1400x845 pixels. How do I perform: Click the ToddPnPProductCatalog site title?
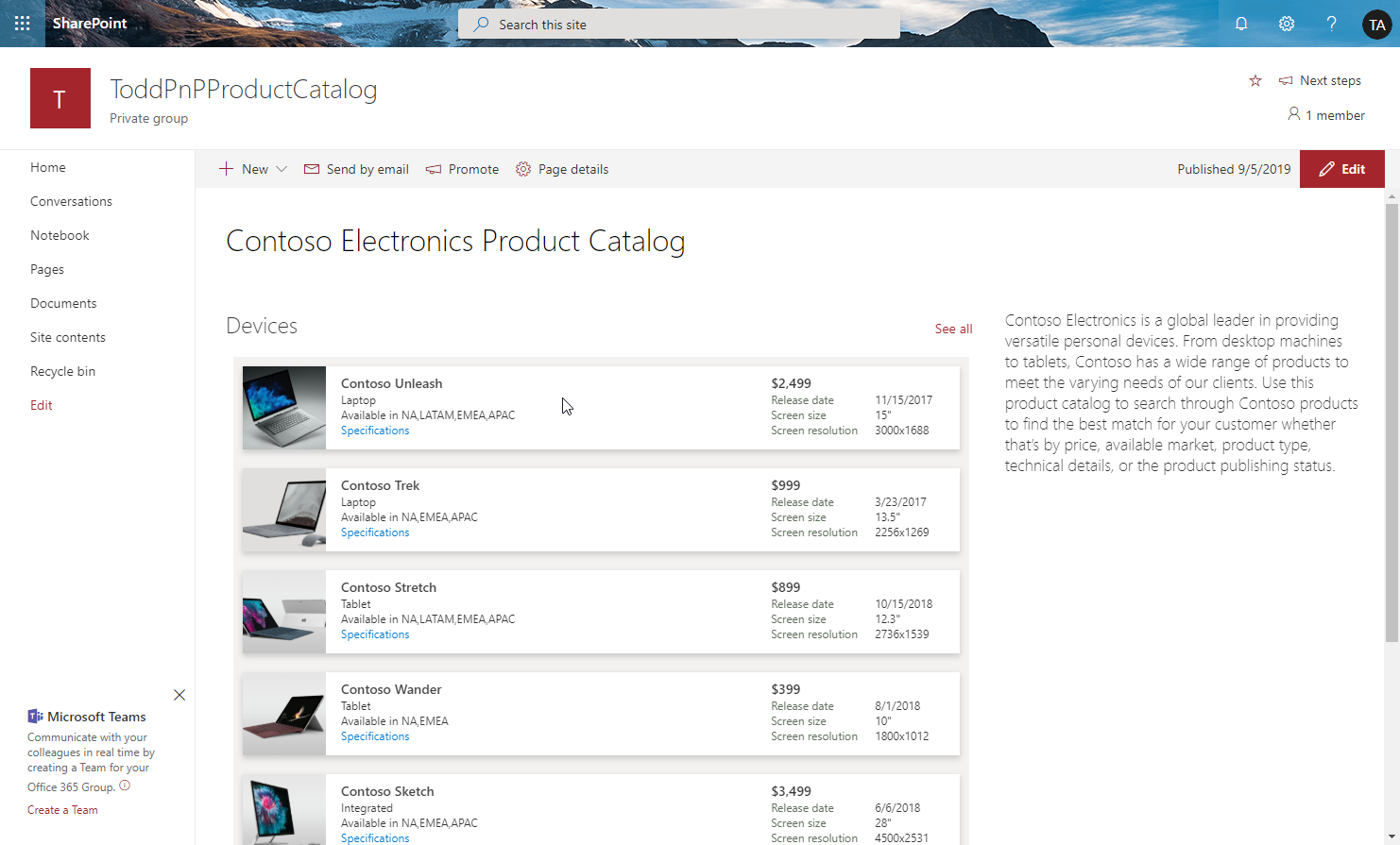tap(244, 89)
